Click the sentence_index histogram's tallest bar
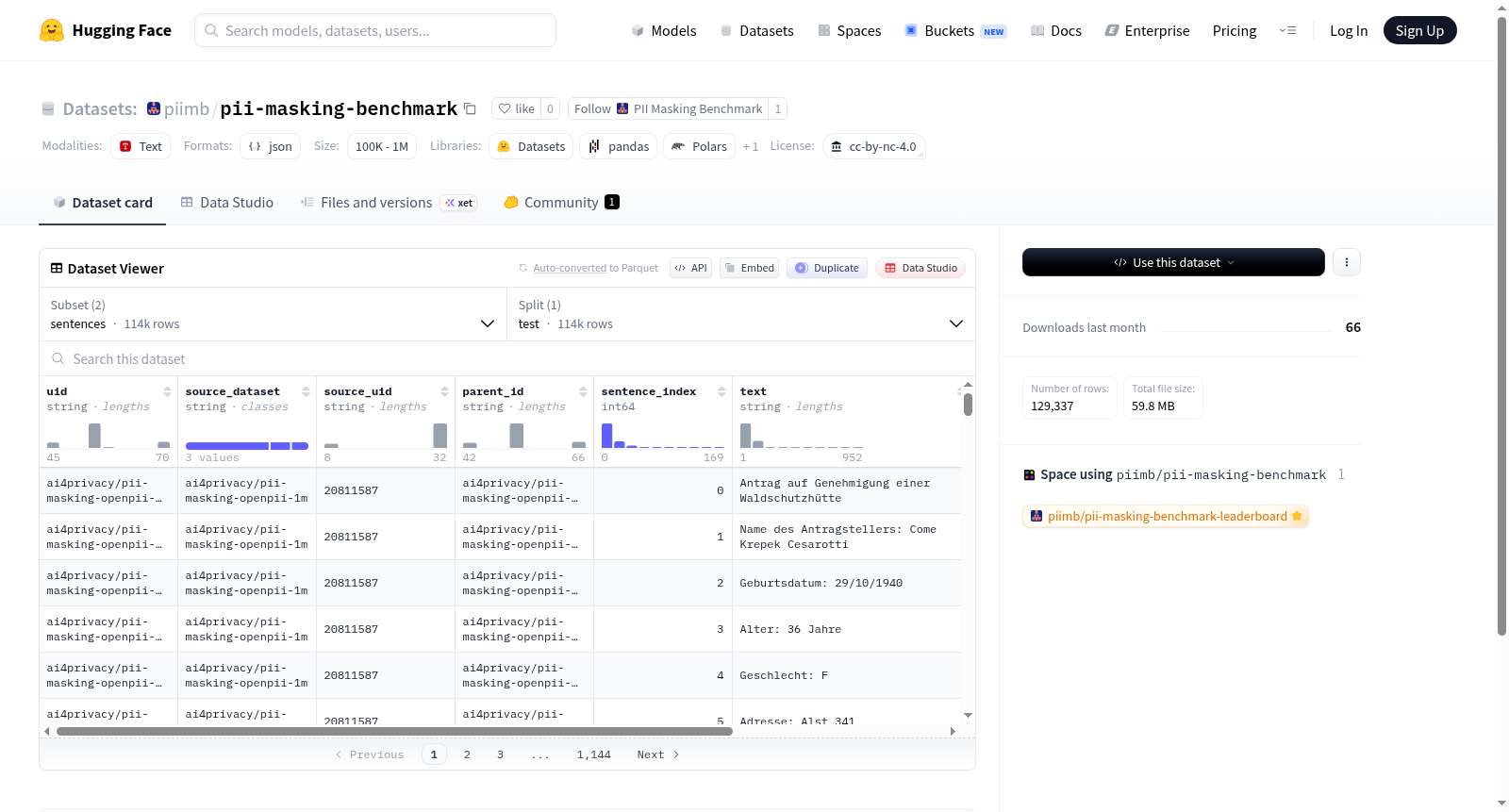This screenshot has height=812, width=1509. 606,436
